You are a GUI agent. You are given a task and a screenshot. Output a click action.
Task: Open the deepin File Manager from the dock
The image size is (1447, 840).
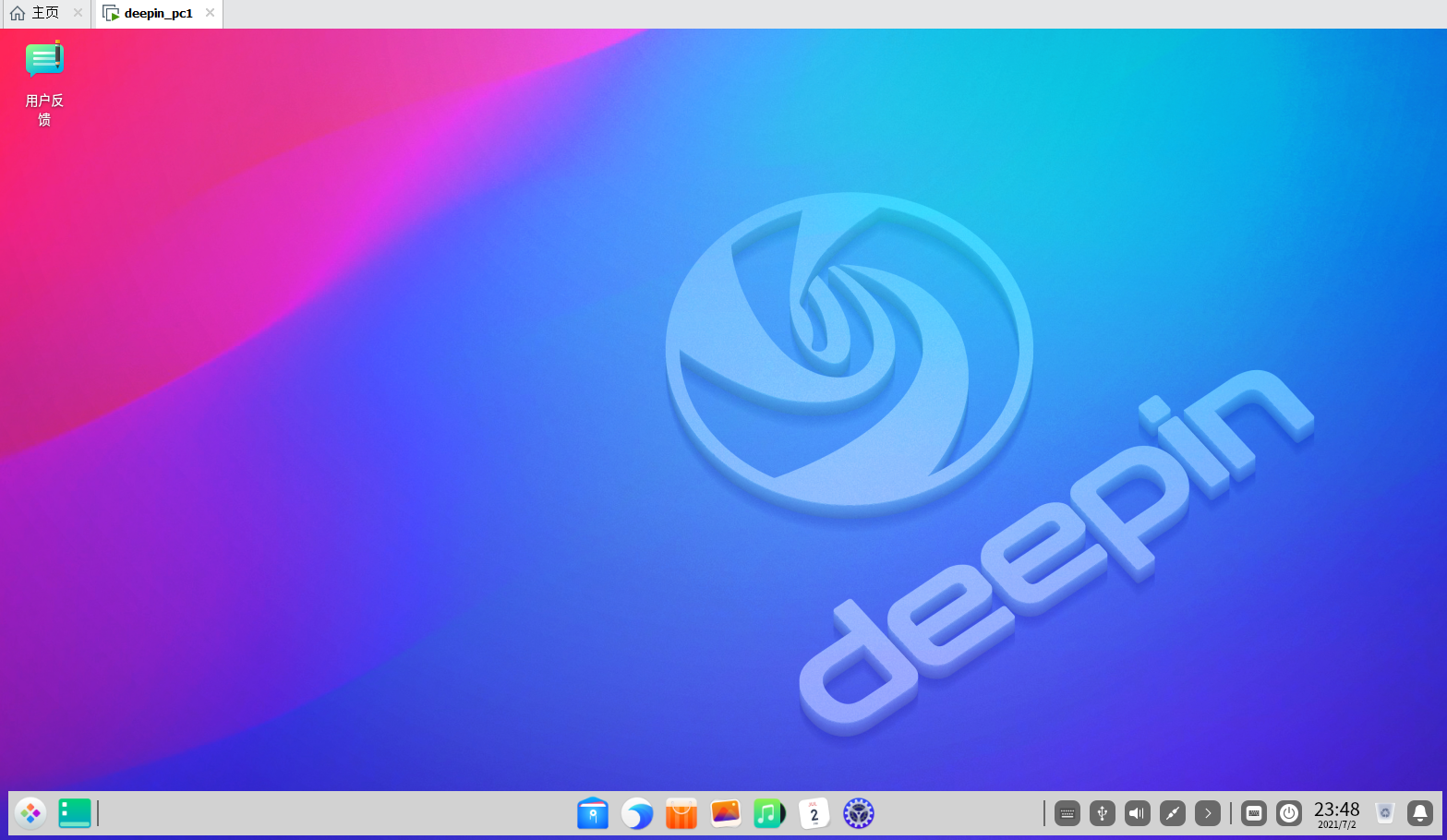pos(592,813)
